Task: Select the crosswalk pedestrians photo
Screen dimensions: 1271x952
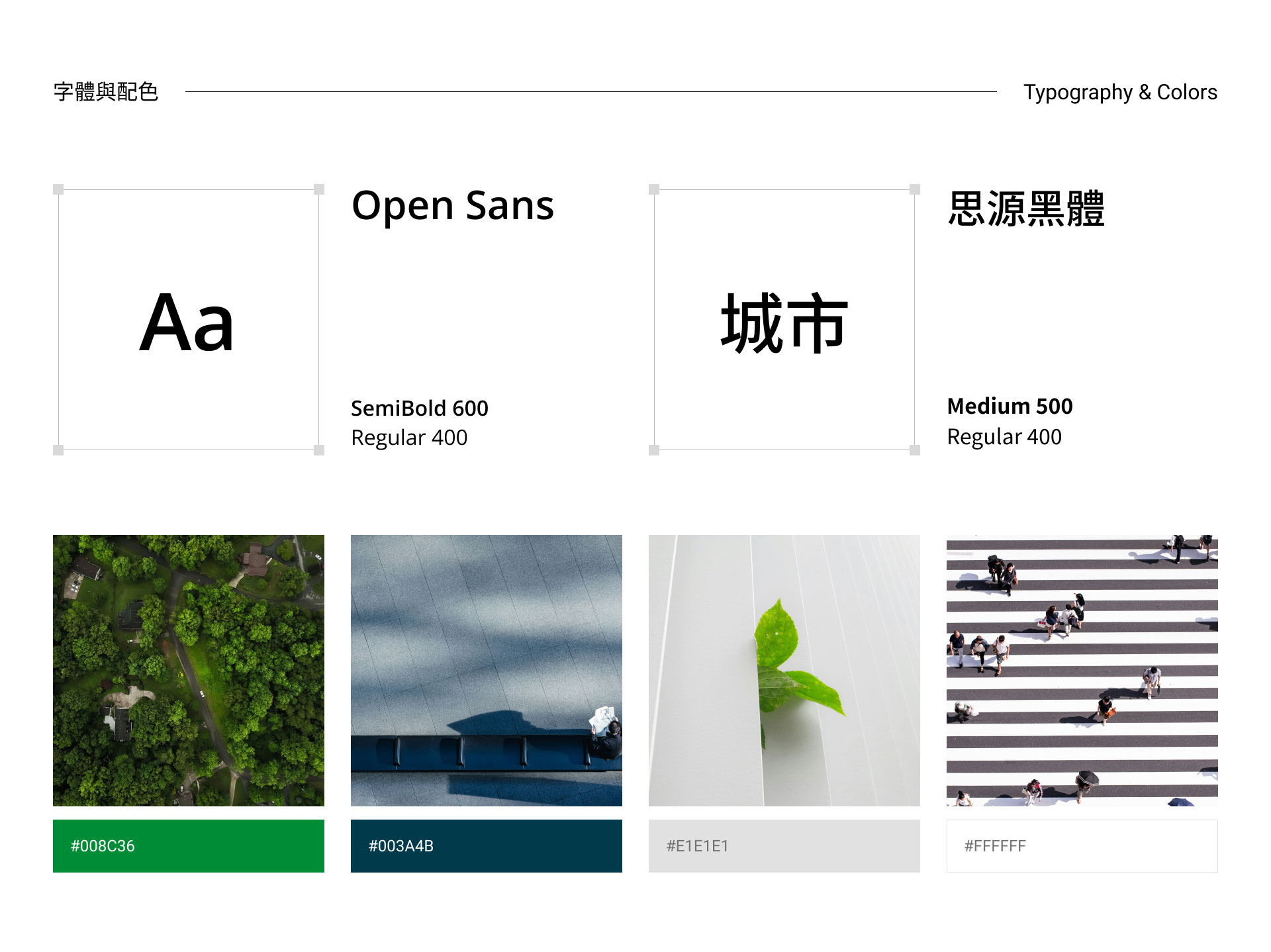Action: 1082,670
